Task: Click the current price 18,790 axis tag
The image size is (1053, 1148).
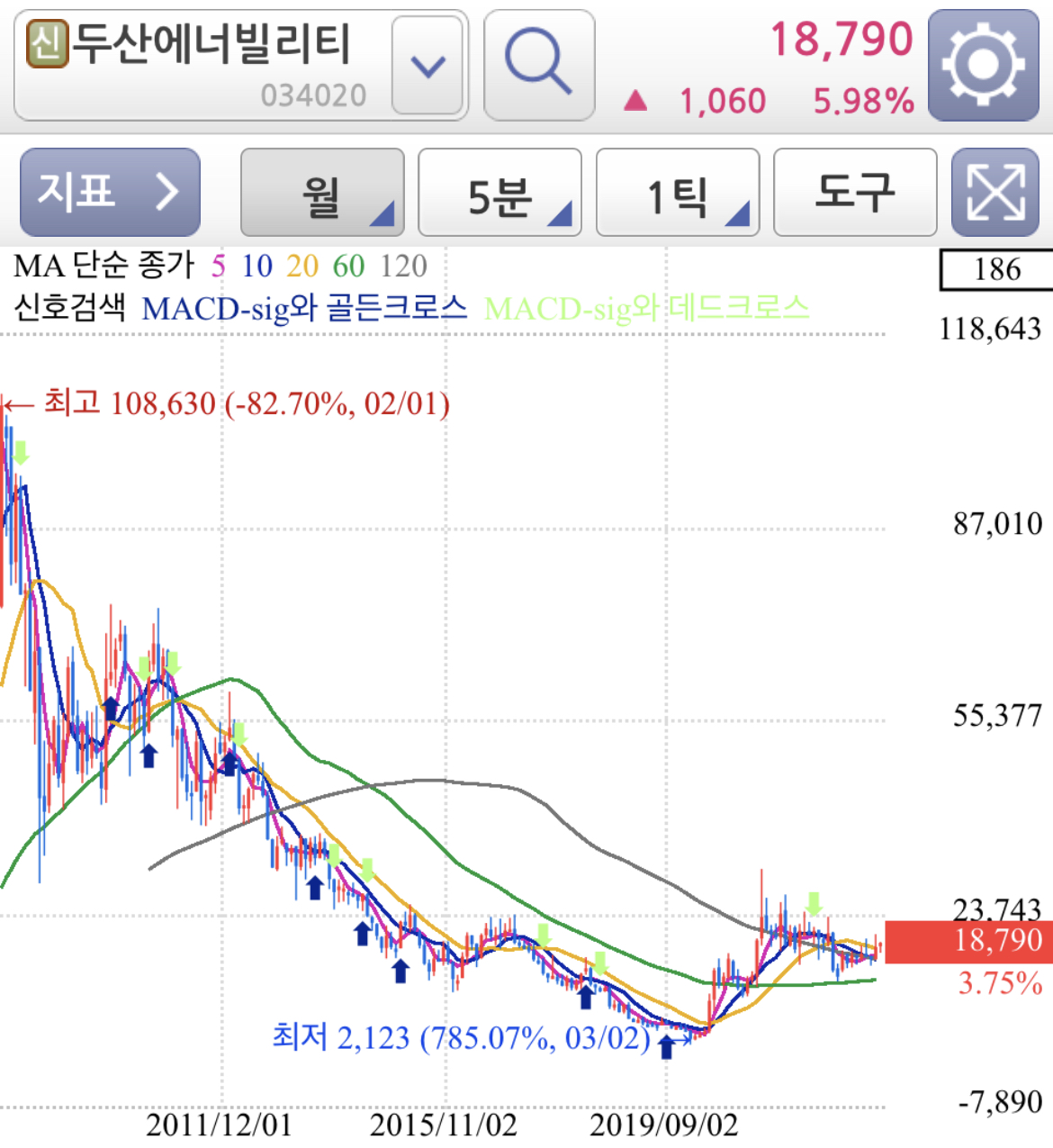Action: click(x=969, y=942)
